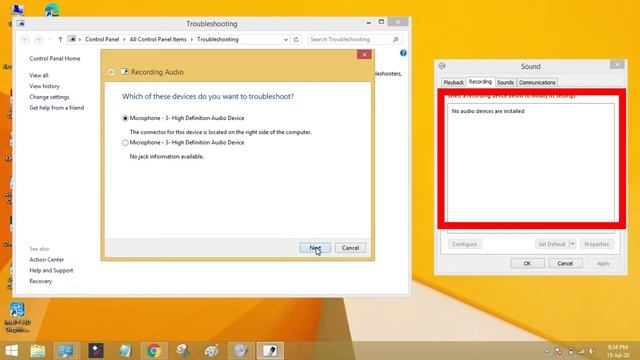Click the Sound dialog speaker title icon

coord(442,66)
